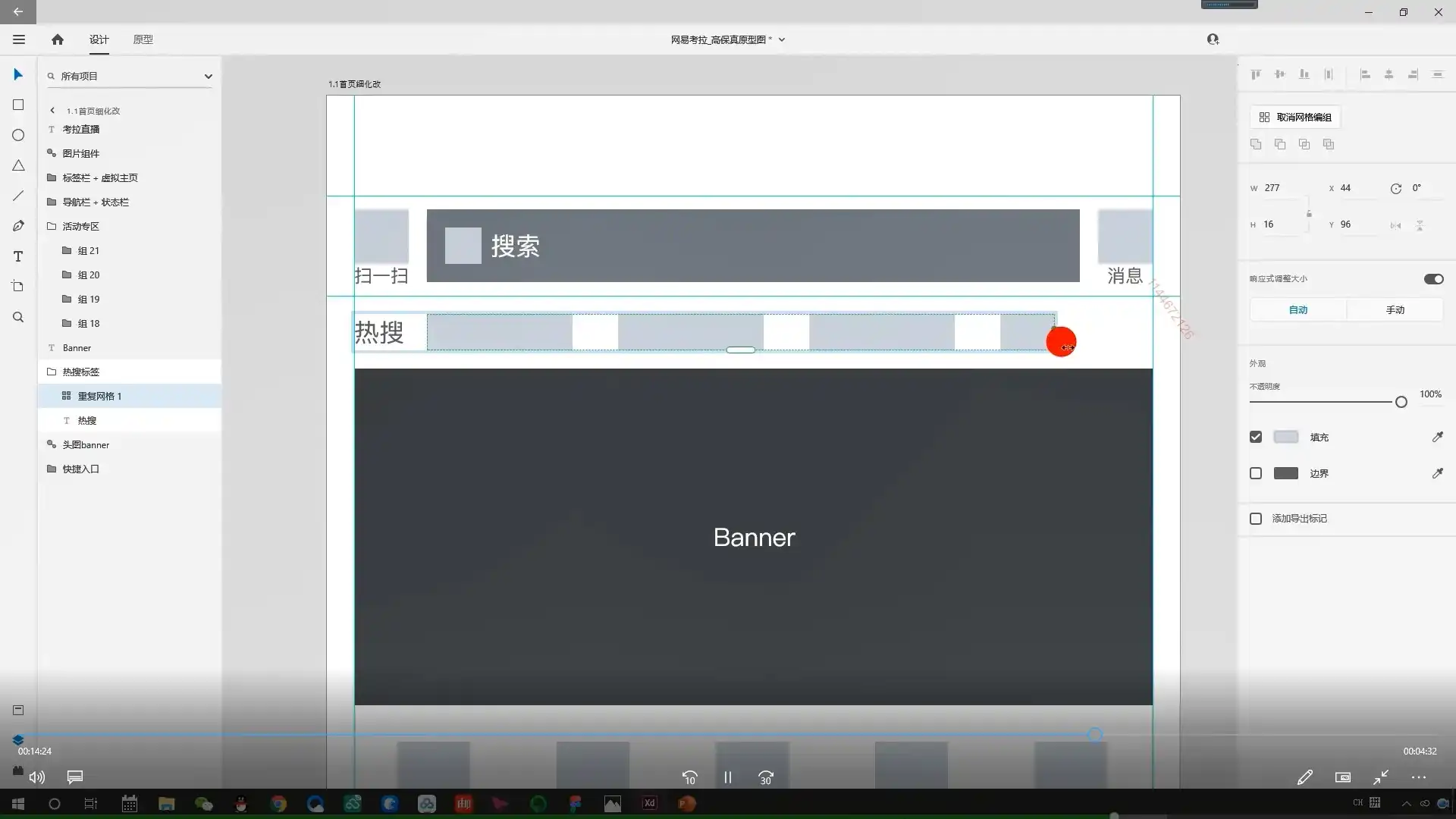Select the Pen tool
This screenshot has width=1456, height=819.
18,226
